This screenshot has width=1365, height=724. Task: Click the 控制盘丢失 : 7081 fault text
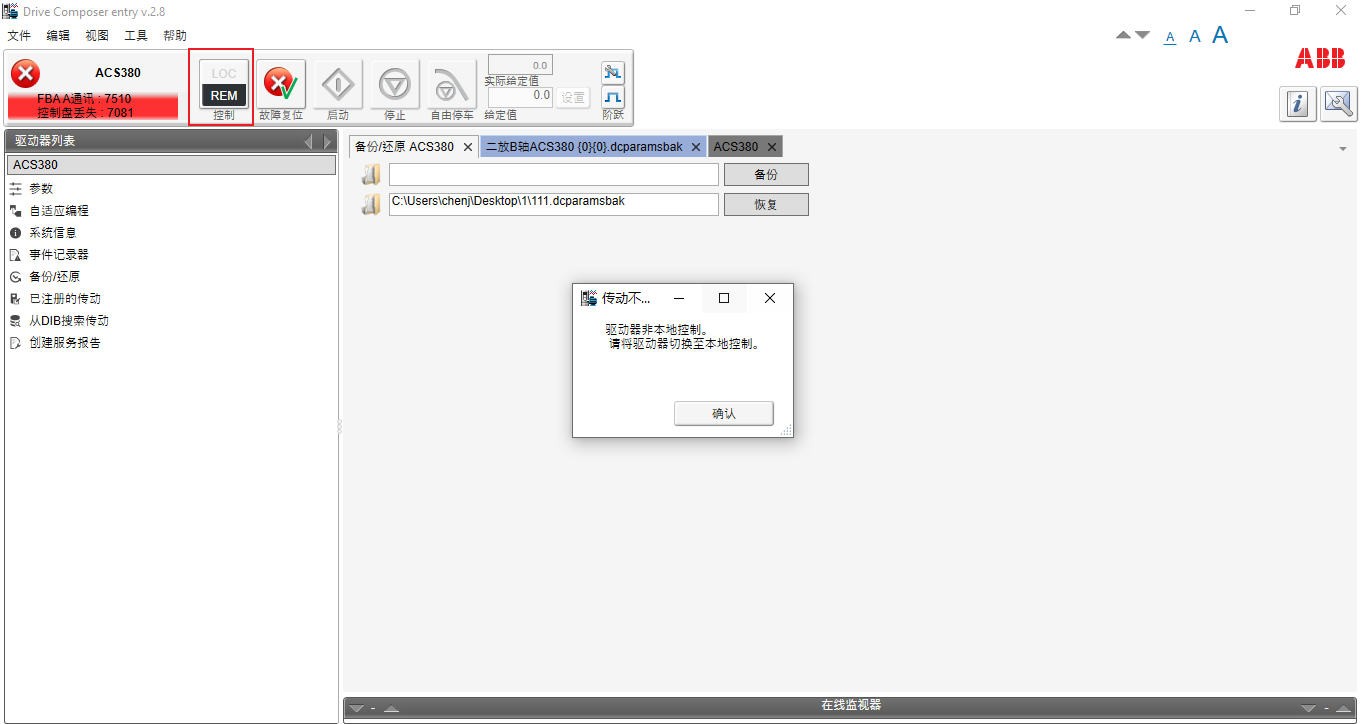pos(86,112)
